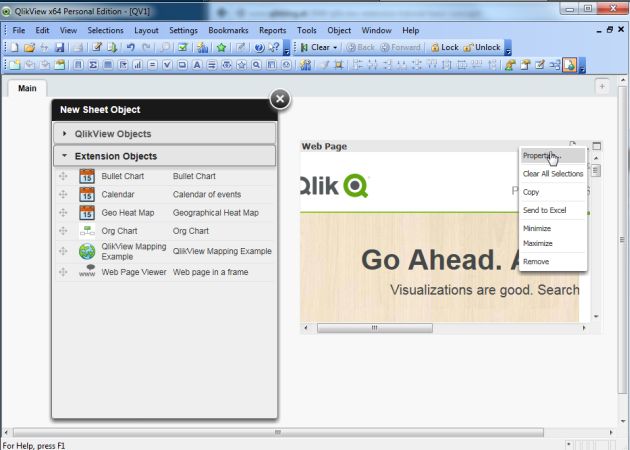The image size is (630, 450).
Task: Choose Remove in the context menu
Action: 553,262
